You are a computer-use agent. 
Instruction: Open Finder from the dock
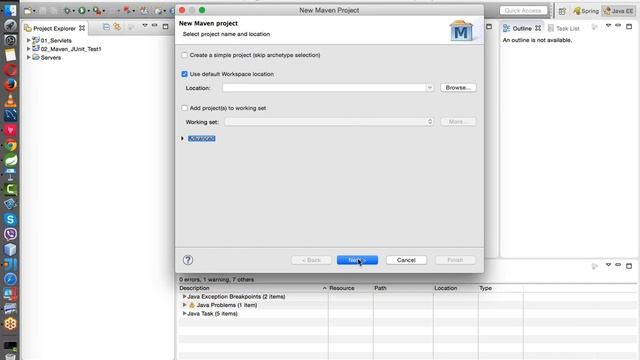(x=10, y=11)
